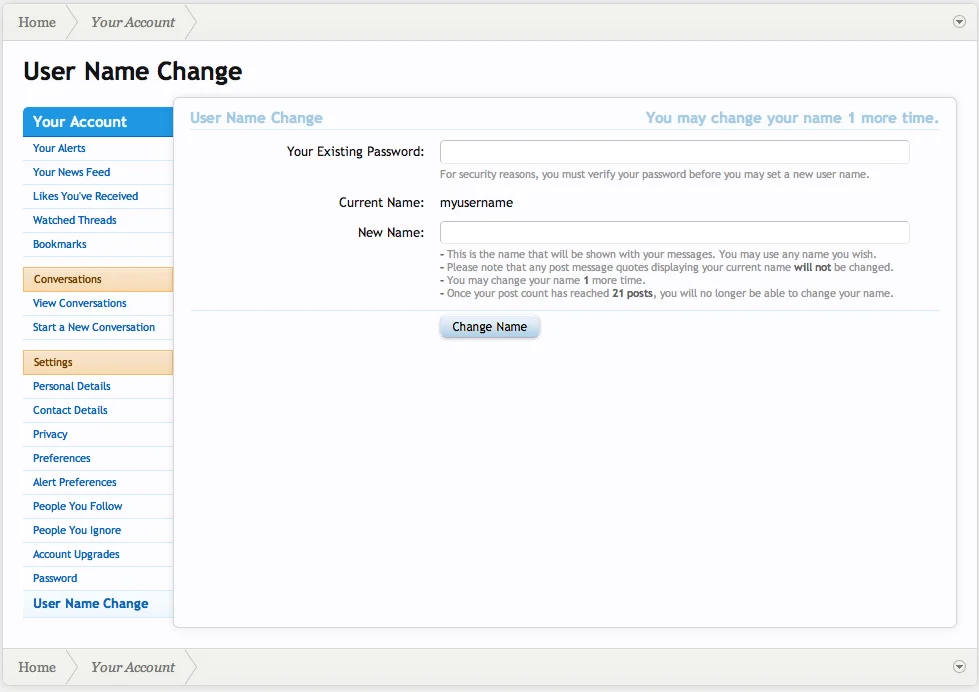This screenshot has height=692, width=979.
Task: Click the Change Name button
Action: point(490,327)
